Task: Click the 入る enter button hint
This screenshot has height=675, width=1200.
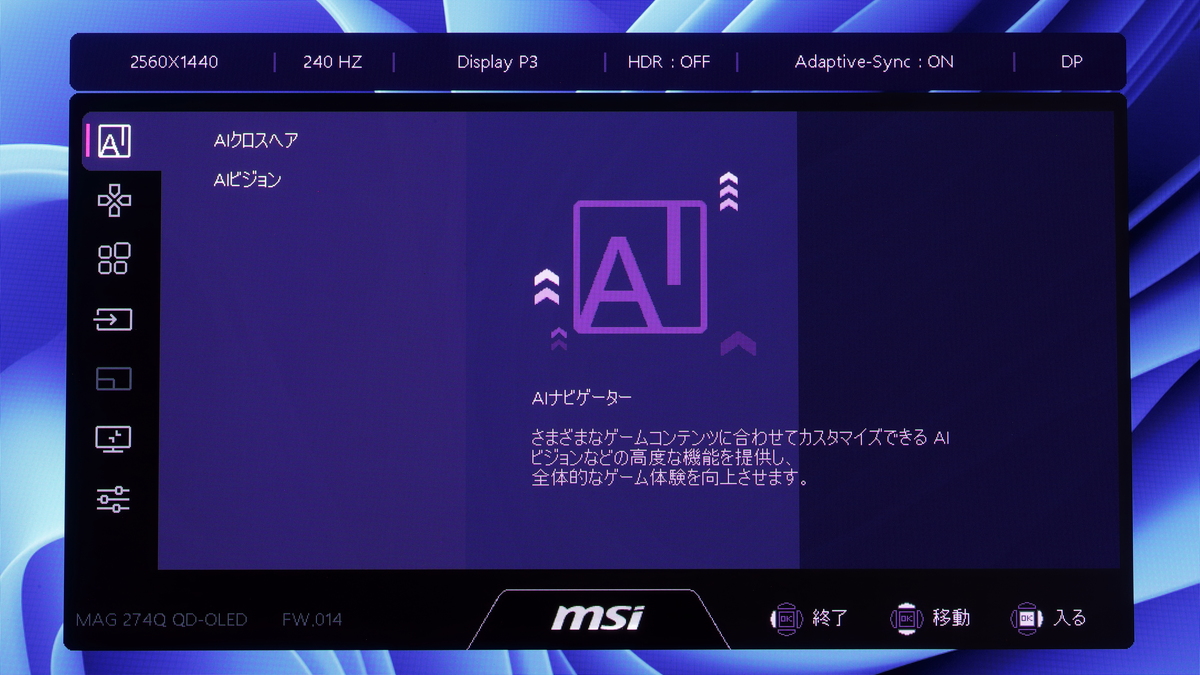Action: (1049, 618)
